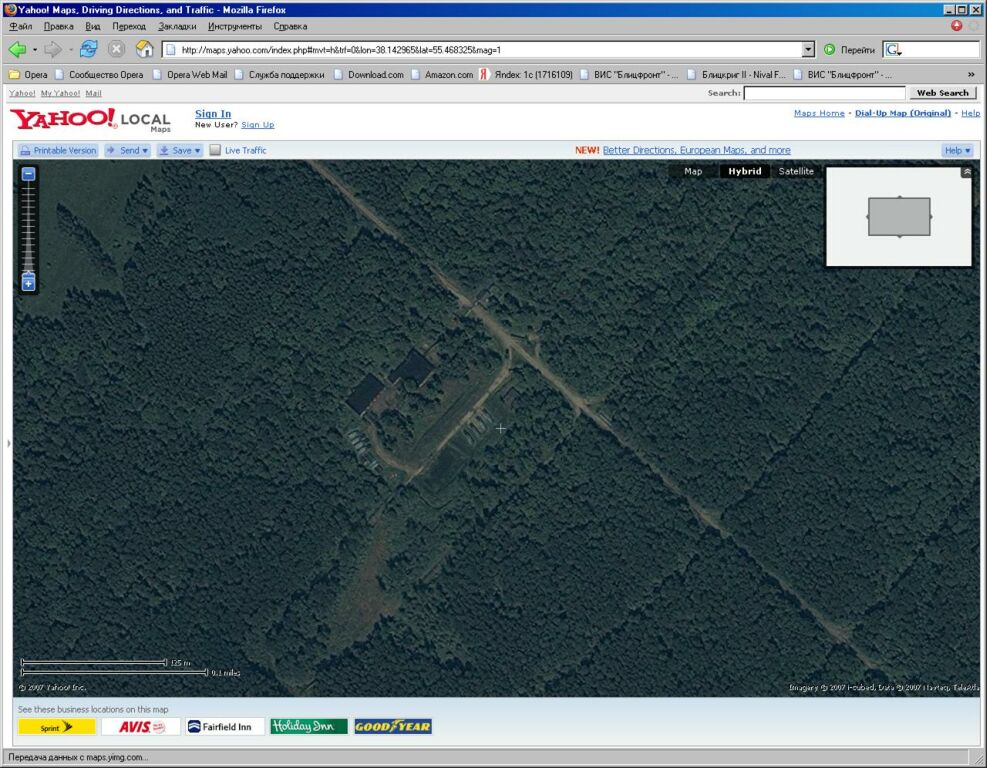This screenshot has width=987, height=768.
Task: Open the Служба поддержки bookmark
Action: [279, 74]
